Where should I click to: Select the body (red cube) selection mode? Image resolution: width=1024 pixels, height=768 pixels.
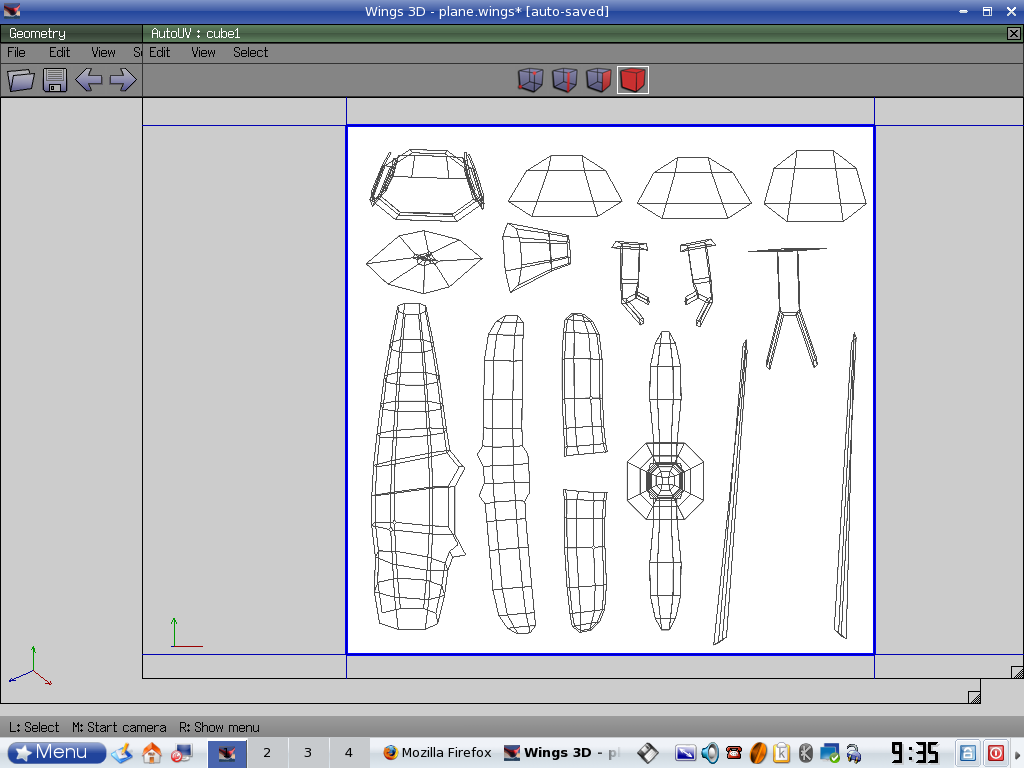(x=632, y=80)
